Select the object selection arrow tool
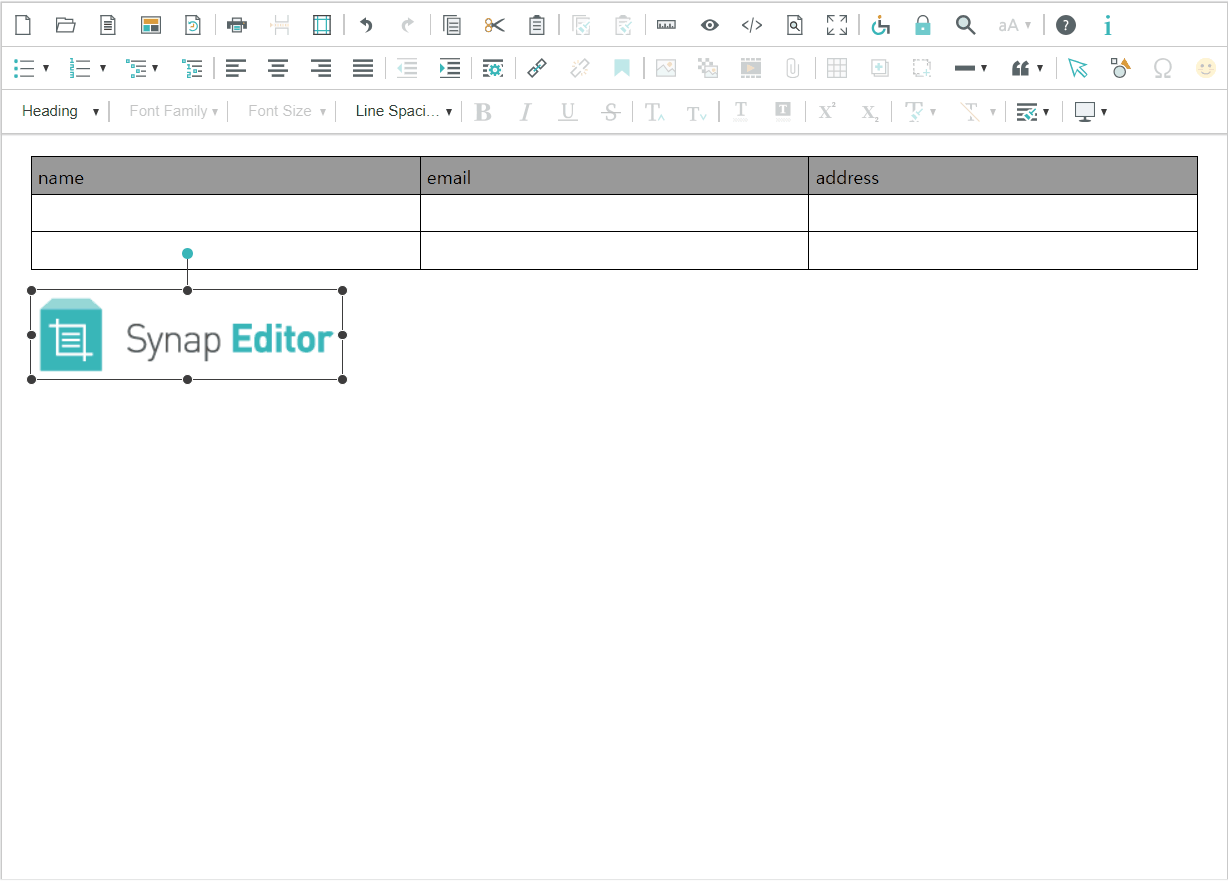 click(1077, 68)
